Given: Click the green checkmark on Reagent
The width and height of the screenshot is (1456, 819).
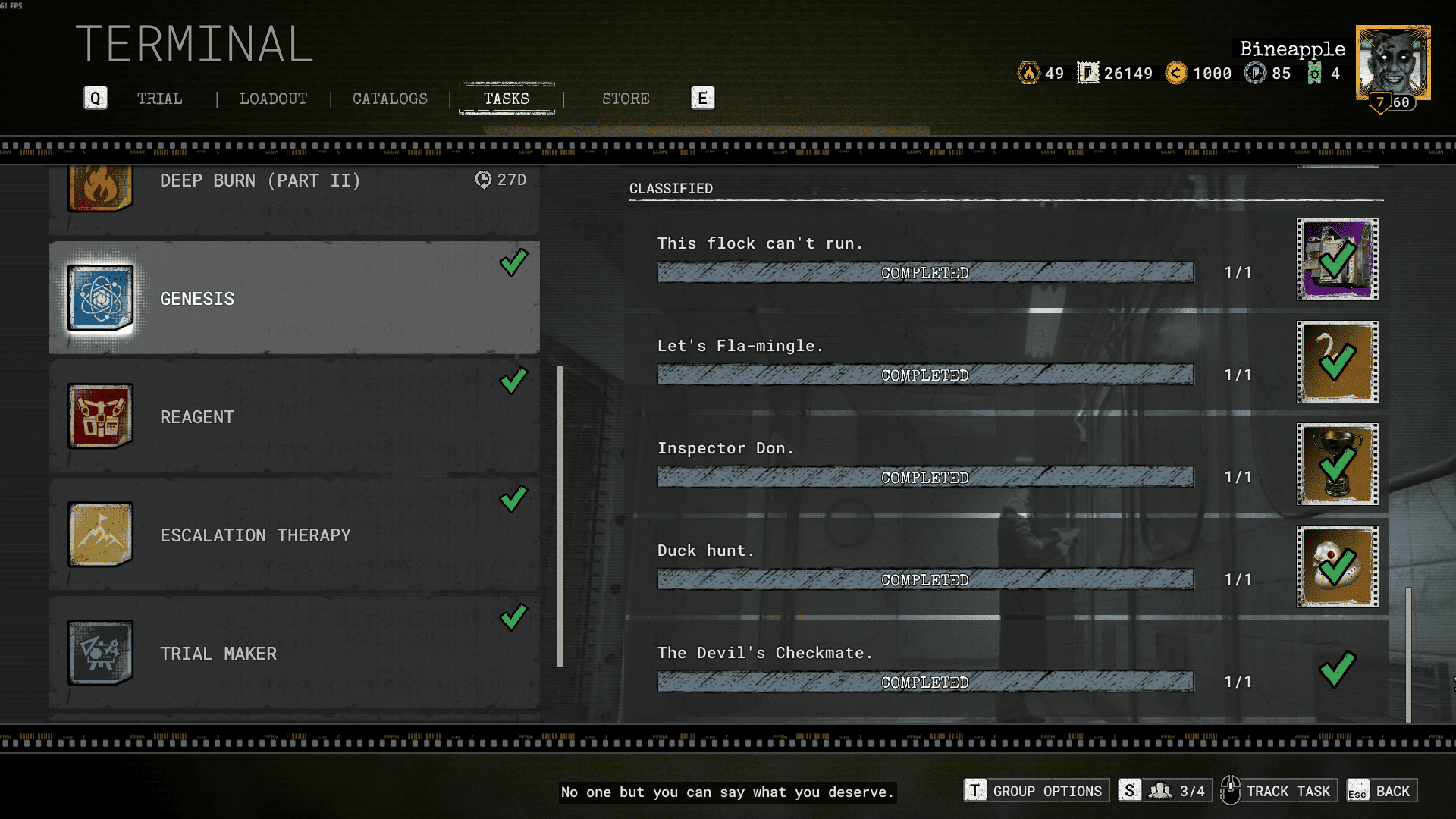Looking at the screenshot, I should pyautogui.click(x=513, y=381).
